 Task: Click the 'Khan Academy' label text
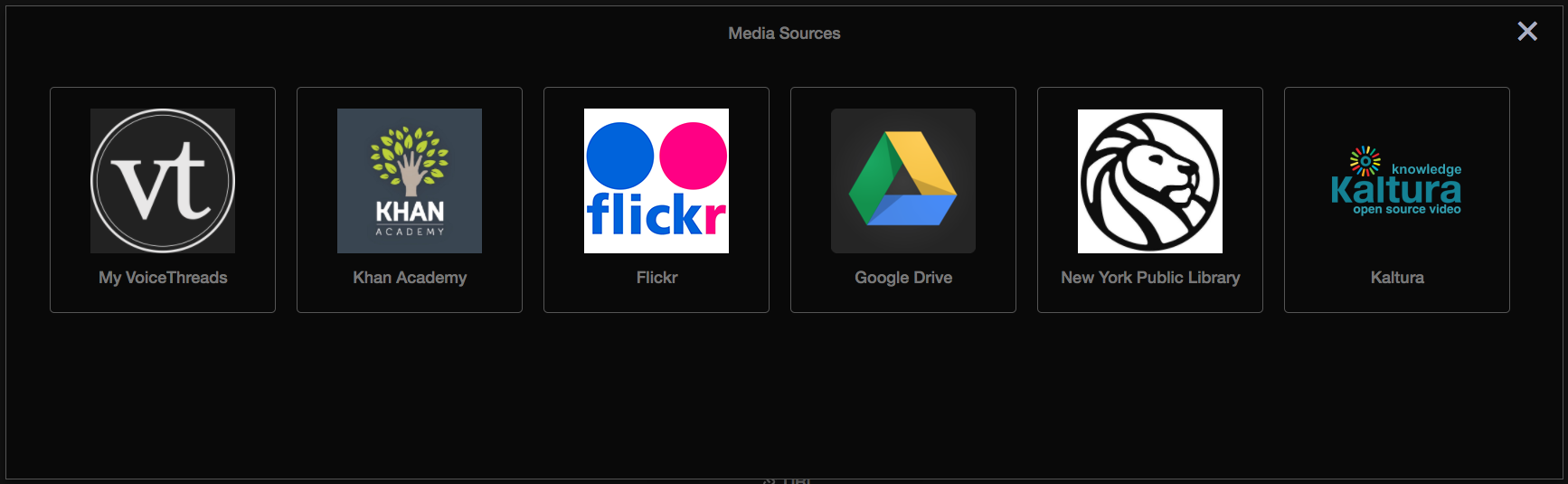point(410,278)
